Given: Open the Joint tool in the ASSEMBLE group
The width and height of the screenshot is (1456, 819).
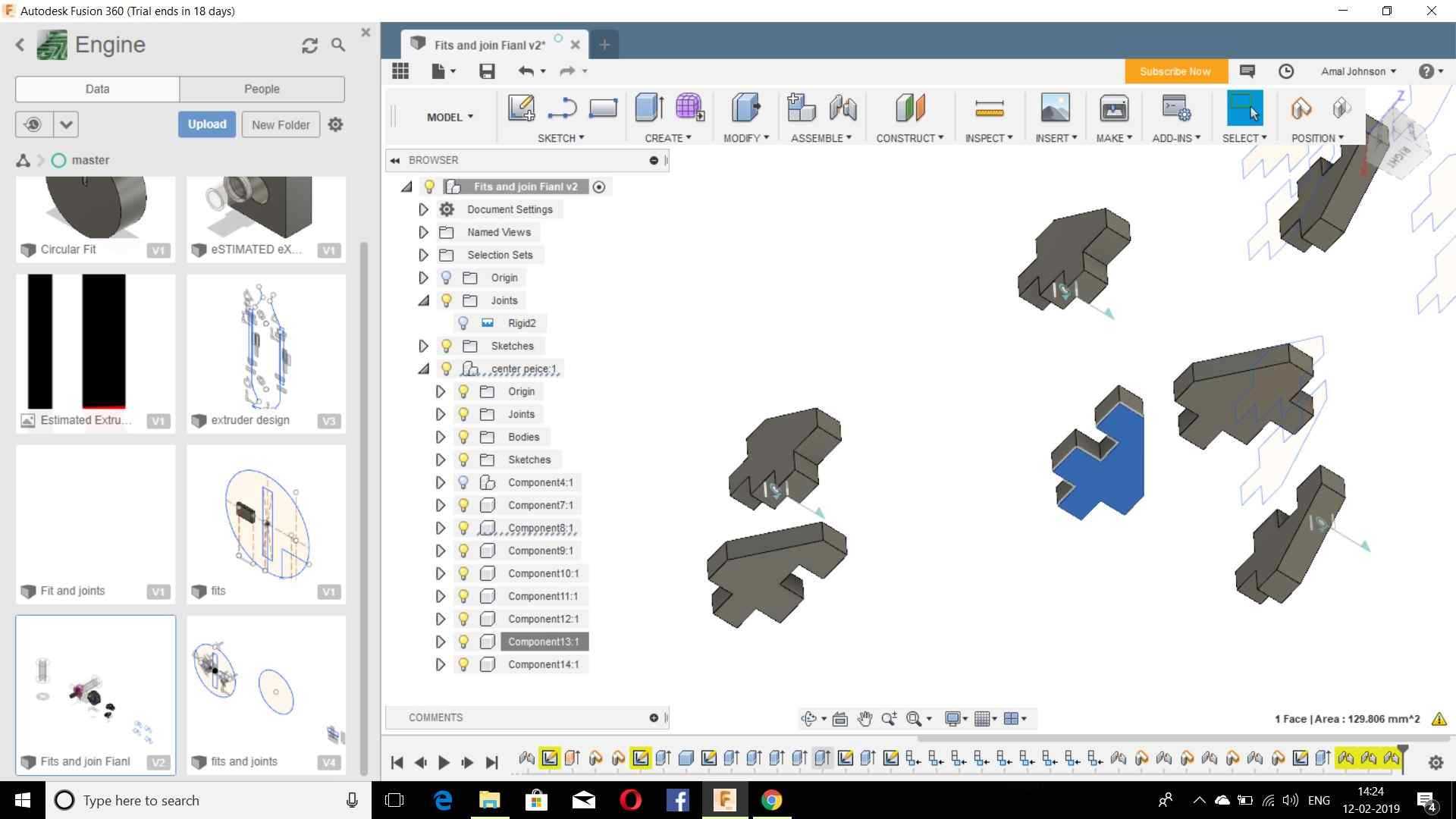Looking at the screenshot, I should click(843, 108).
